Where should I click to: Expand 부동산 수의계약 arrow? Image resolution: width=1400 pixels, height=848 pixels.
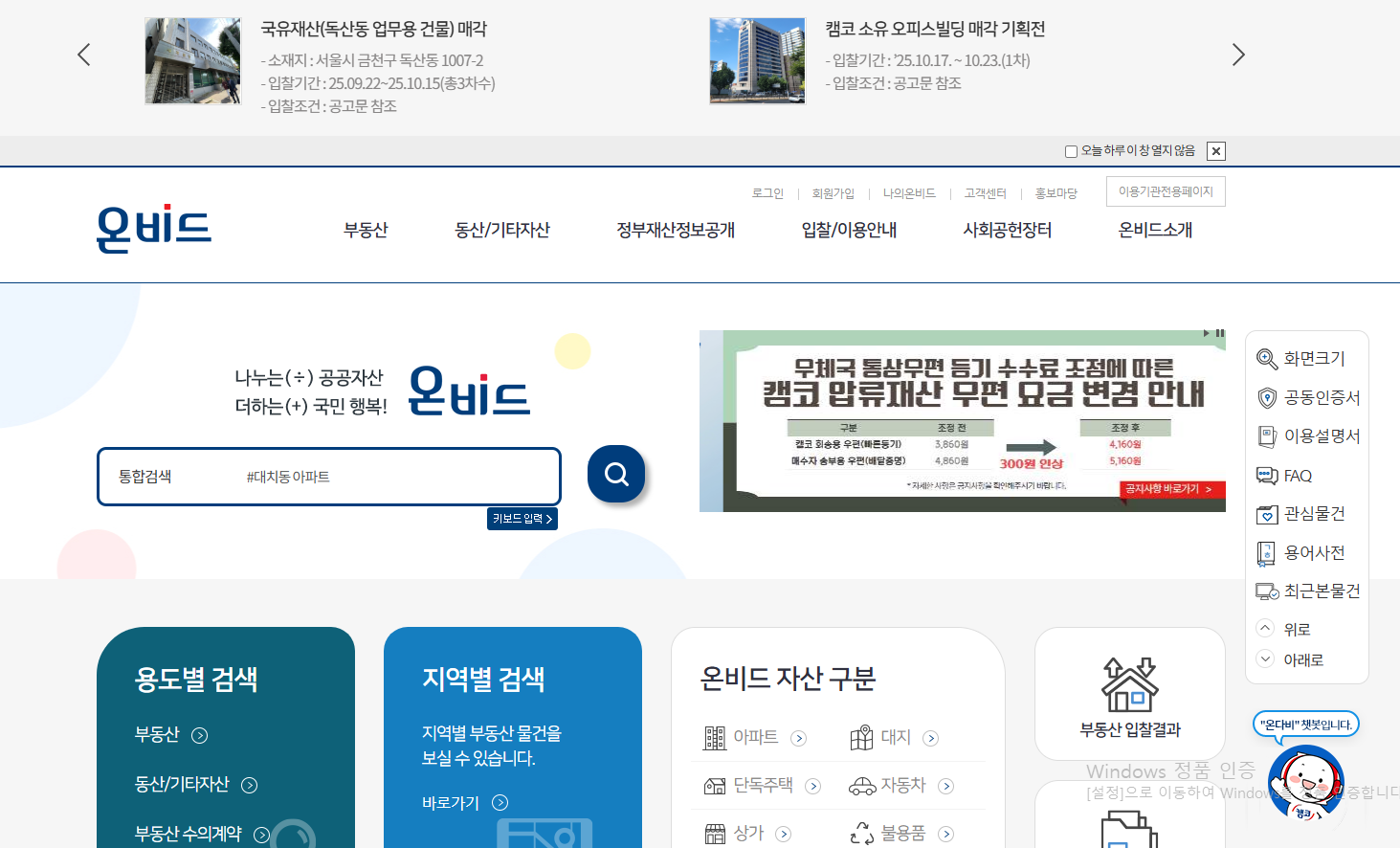pos(261,835)
